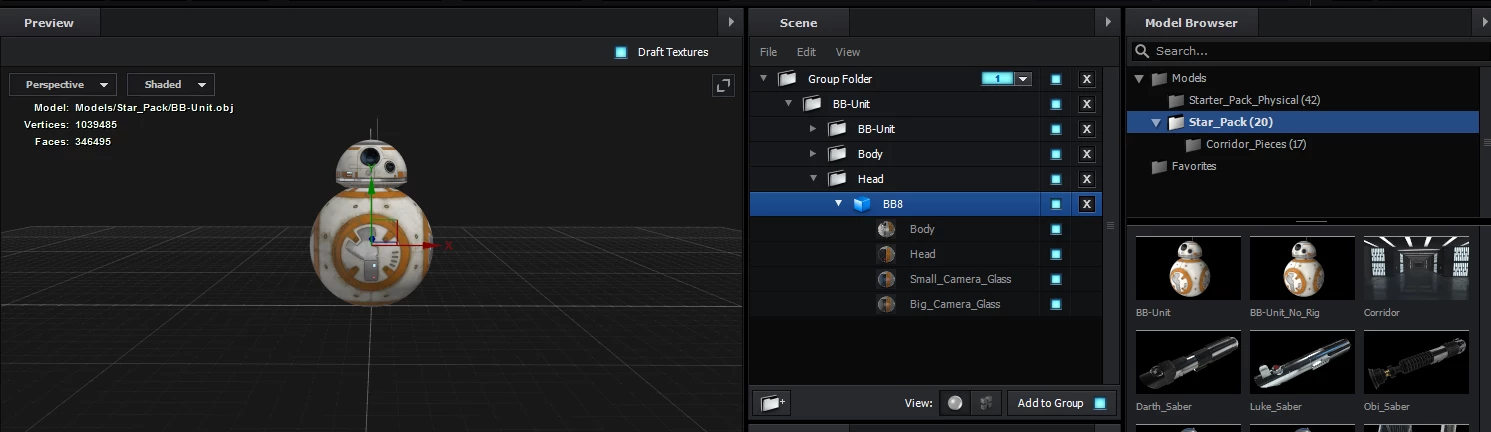Select the BB-Unit model thumbnail
Viewport: 1491px width, 432px height.
[1188, 269]
